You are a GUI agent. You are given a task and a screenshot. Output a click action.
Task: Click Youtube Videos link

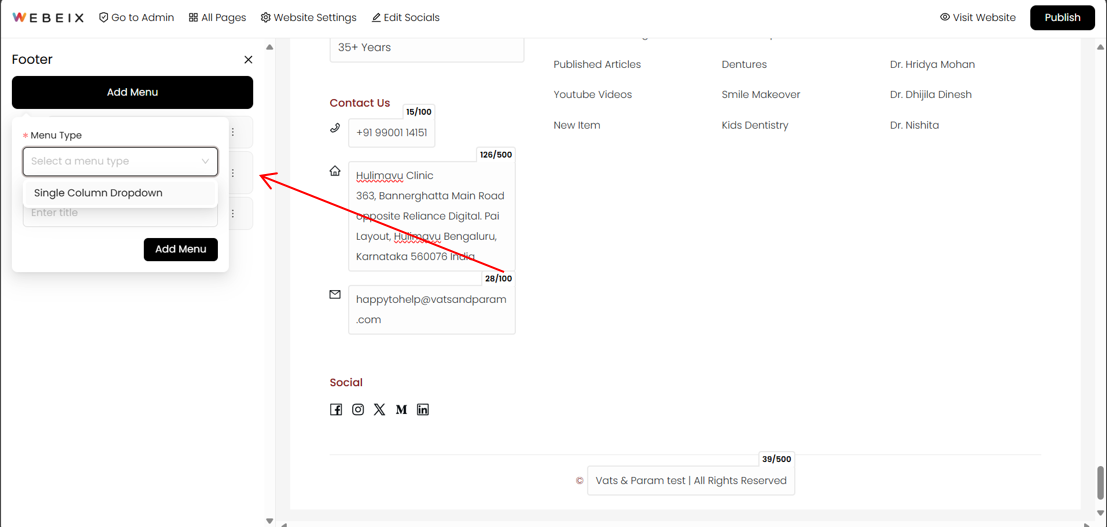593,95
